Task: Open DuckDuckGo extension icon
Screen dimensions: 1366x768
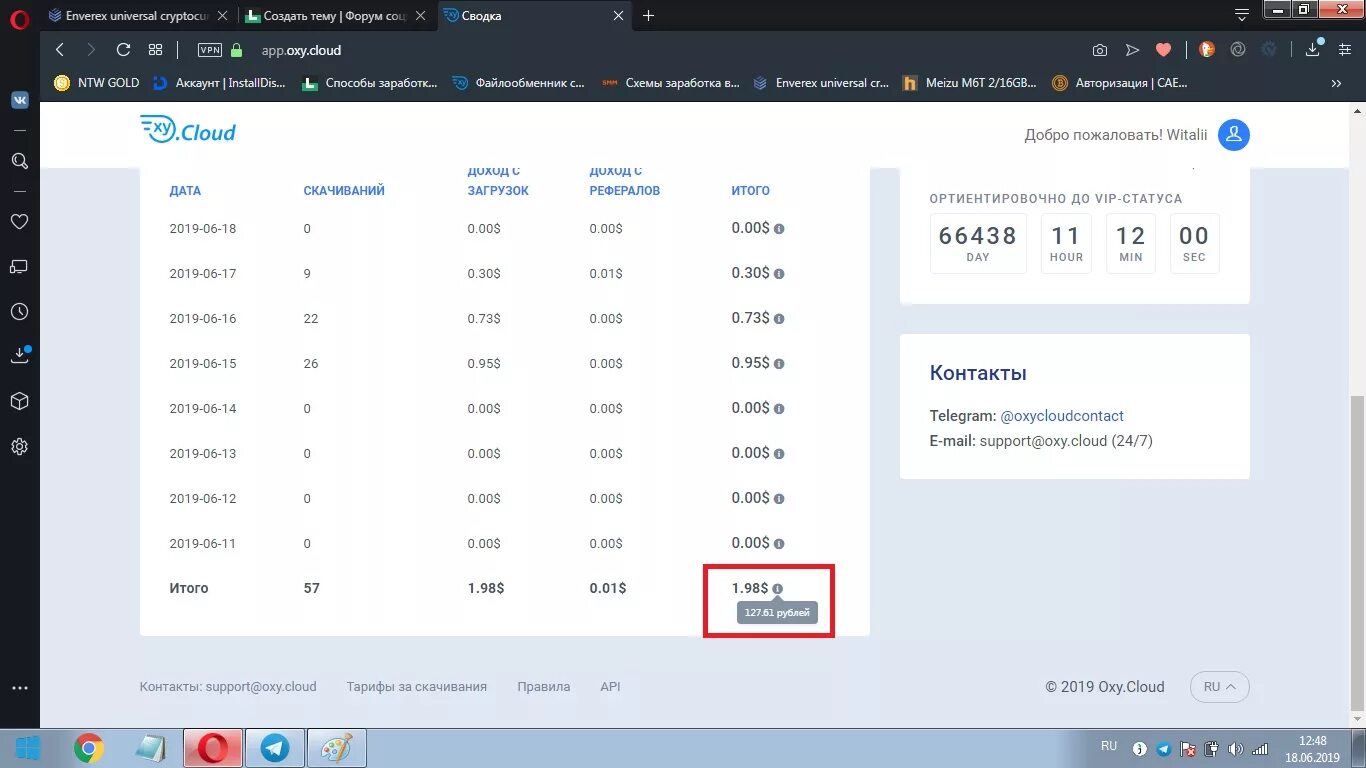Action: (1207, 49)
